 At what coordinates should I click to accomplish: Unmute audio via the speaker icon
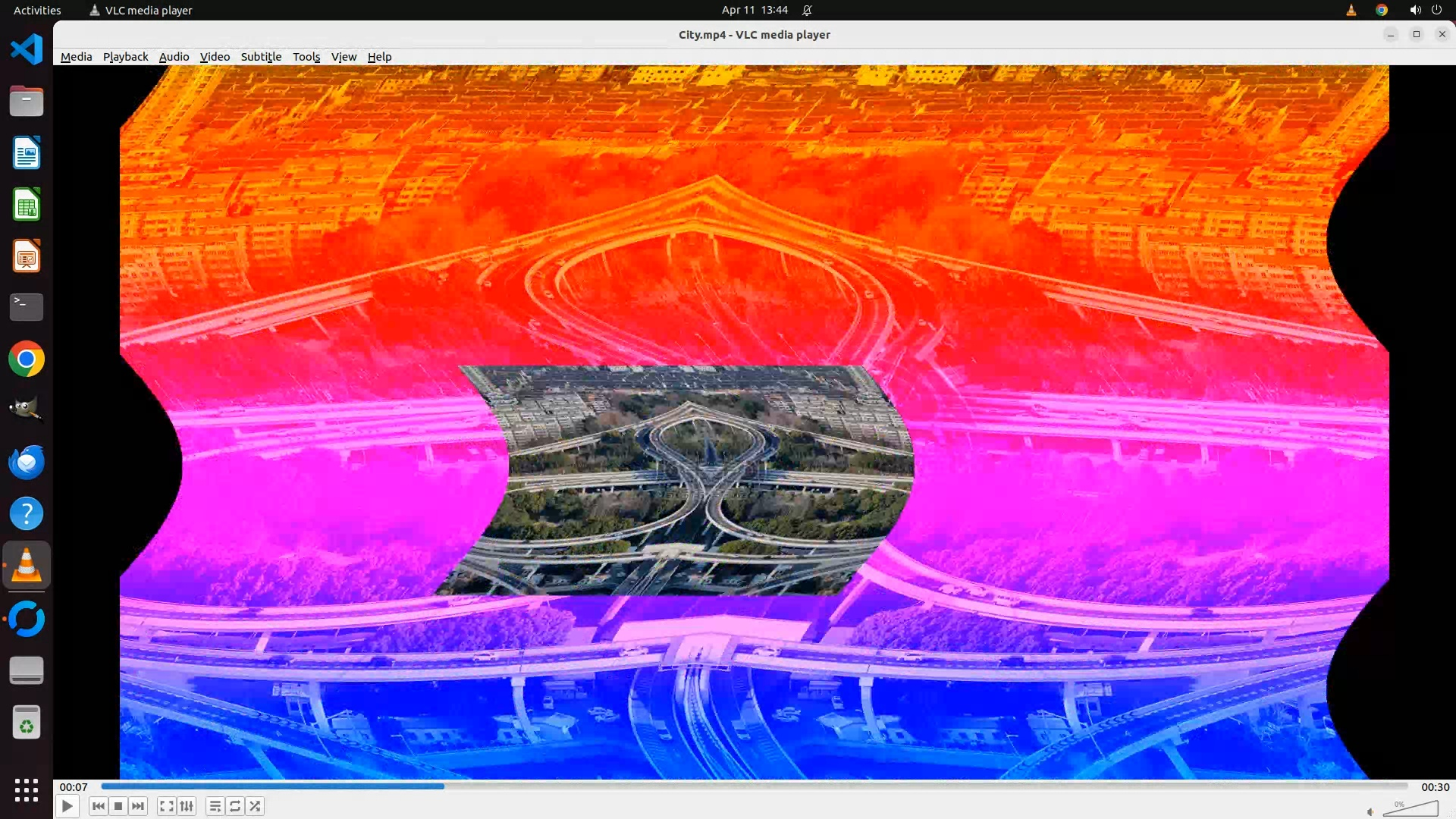click(x=1370, y=811)
